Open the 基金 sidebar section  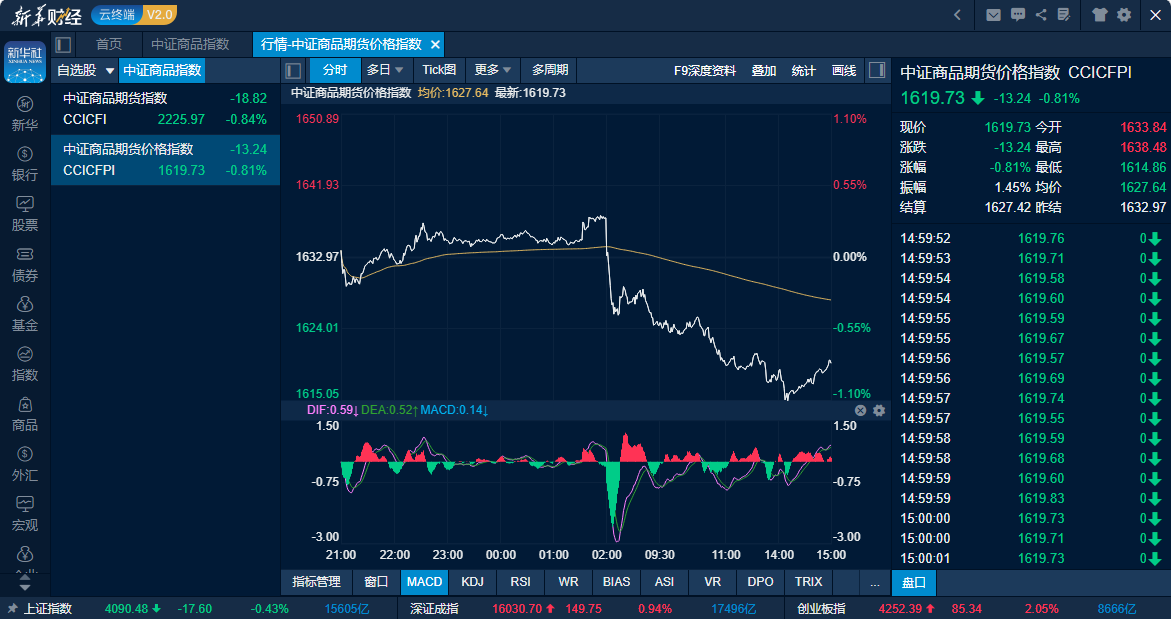[x=25, y=314]
